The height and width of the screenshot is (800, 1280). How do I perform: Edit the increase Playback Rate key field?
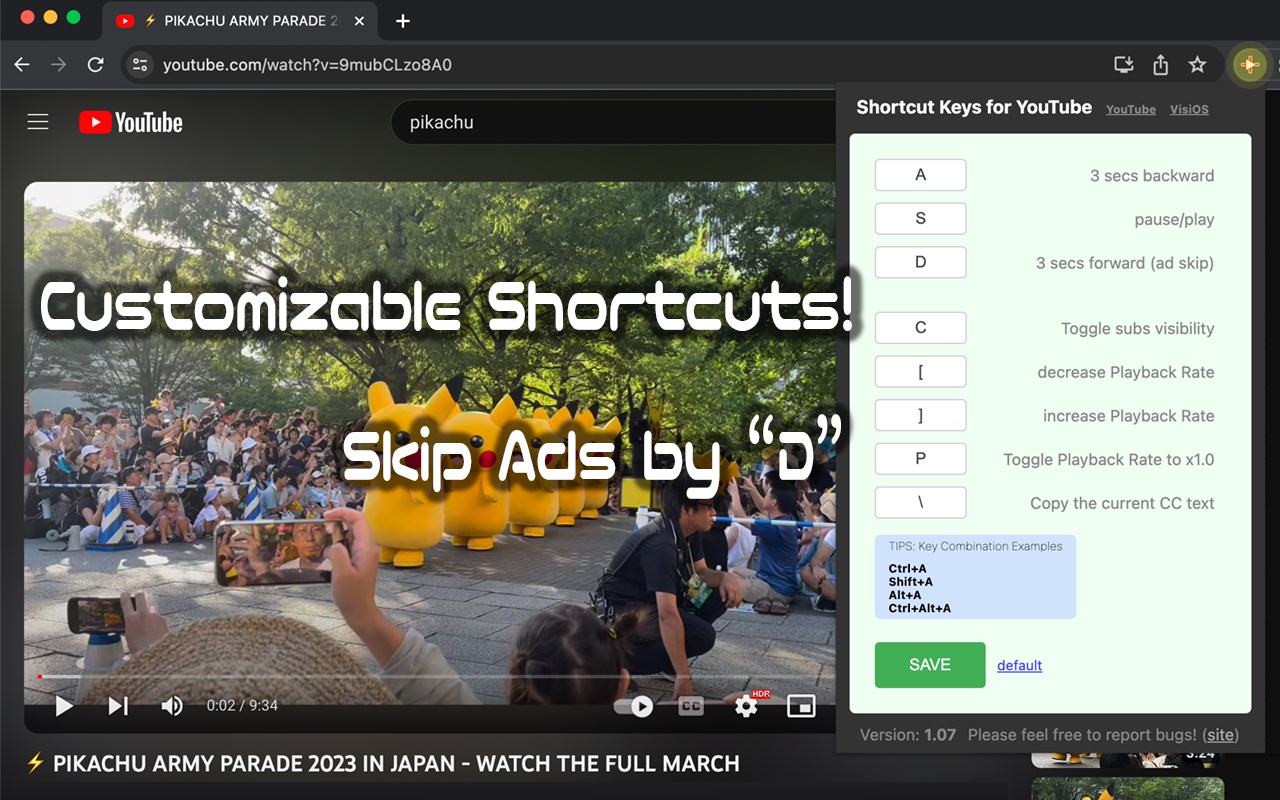[x=920, y=415]
